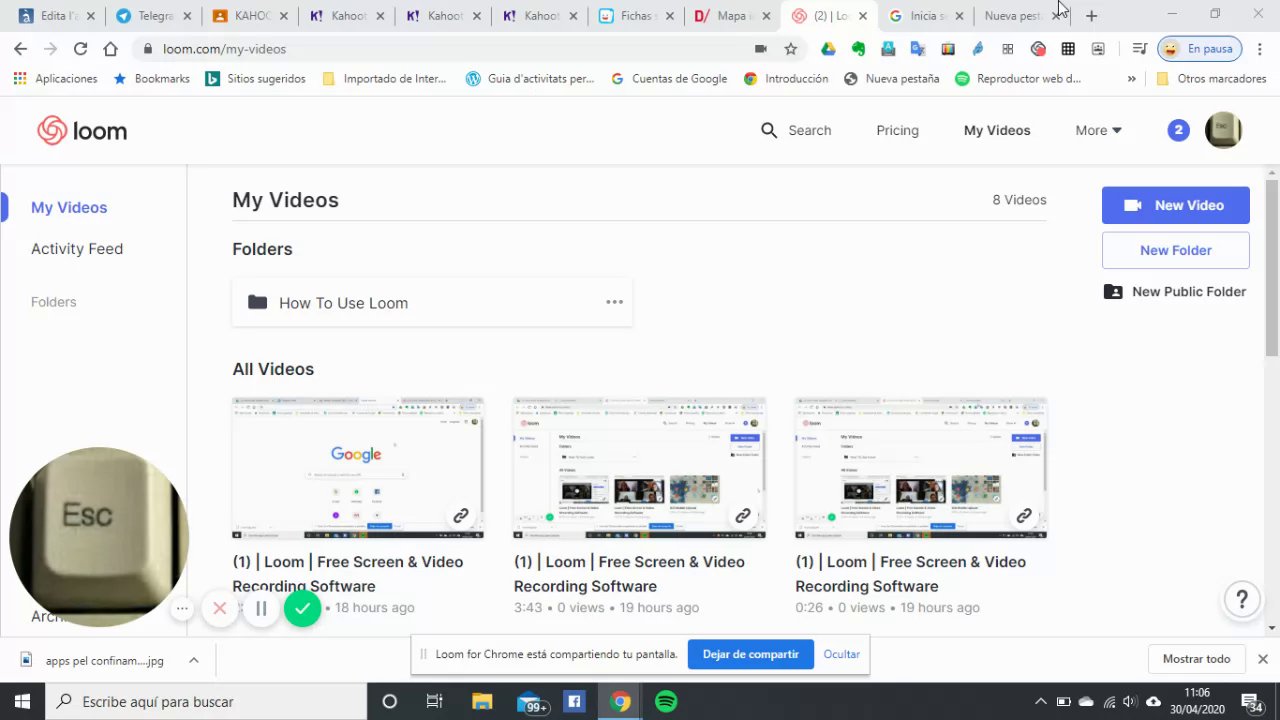Close the downloads bar
Screen dimensions: 1280x720
[1263, 659]
